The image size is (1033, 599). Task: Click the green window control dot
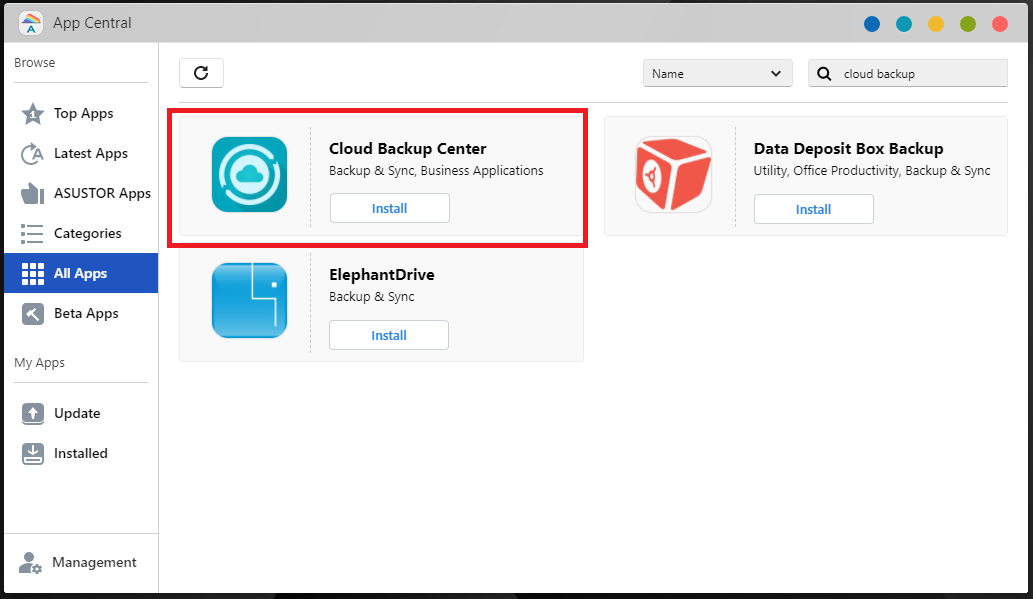[968, 24]
